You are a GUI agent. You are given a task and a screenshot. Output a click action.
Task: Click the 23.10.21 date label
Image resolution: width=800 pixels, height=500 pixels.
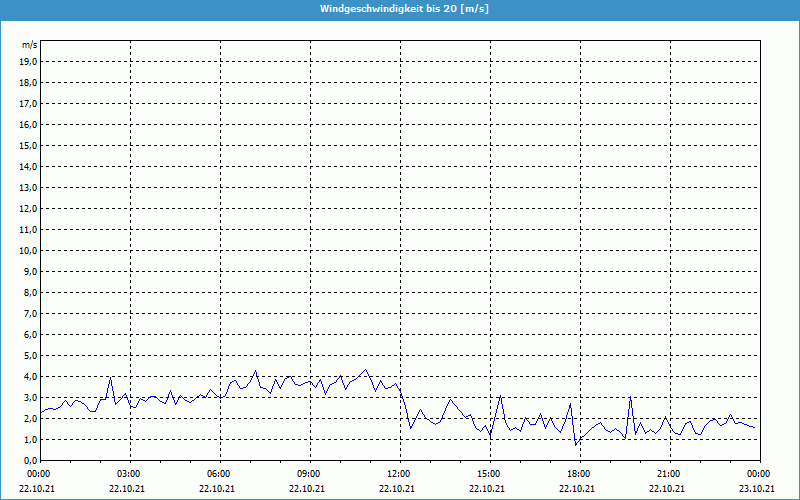(759, 488)
